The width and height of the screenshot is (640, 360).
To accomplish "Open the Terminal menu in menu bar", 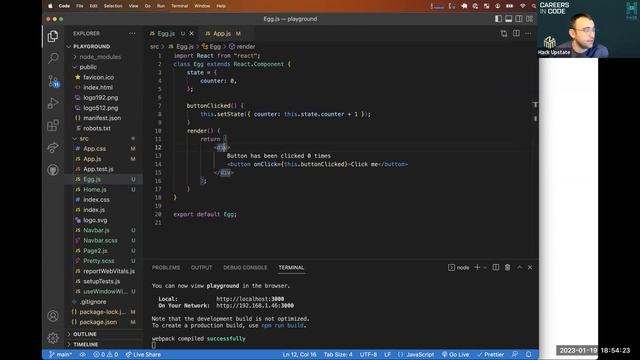I will pos(179,6).
